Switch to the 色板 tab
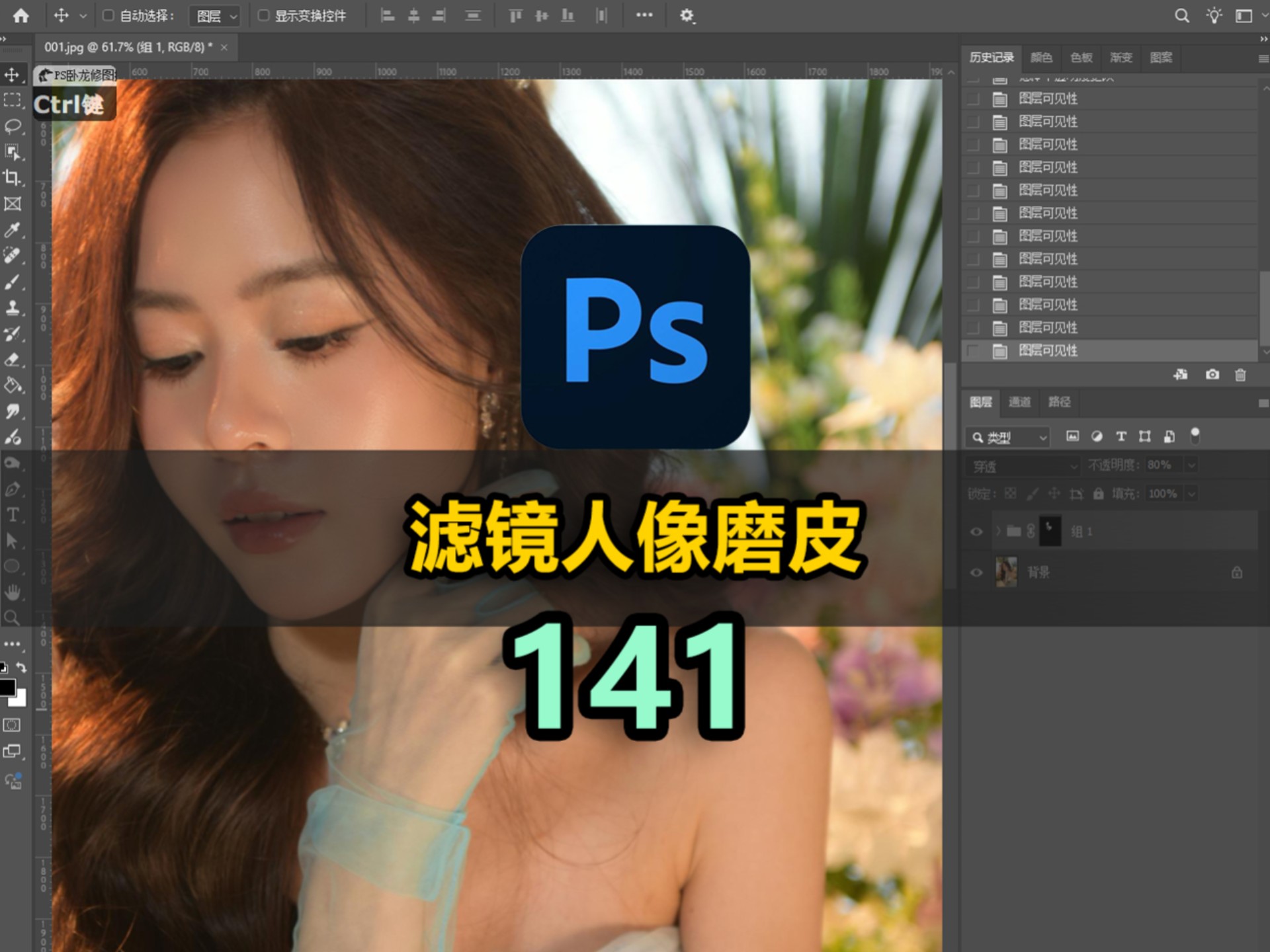 [1081, 58]
